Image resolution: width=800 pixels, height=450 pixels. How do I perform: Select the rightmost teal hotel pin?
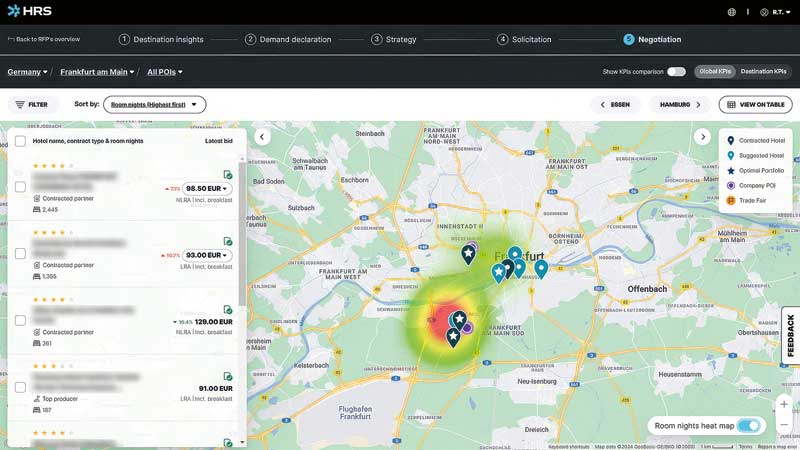point(541,269)
